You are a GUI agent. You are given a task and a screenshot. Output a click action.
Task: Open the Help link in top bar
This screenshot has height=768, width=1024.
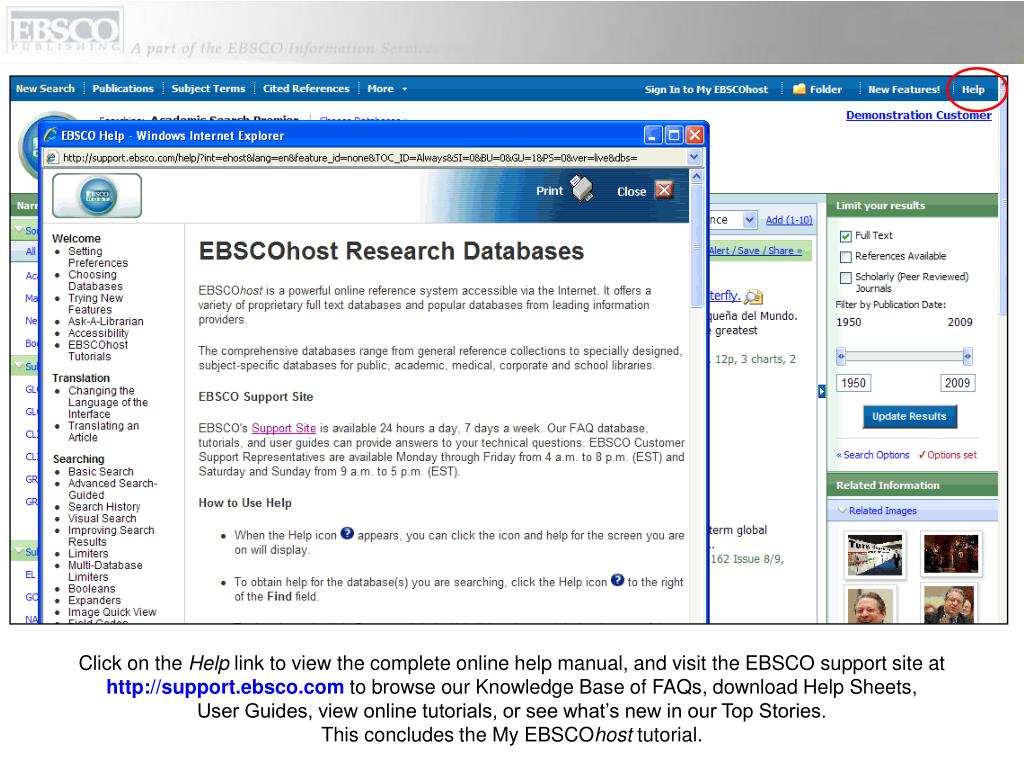(x=973, y=89)
